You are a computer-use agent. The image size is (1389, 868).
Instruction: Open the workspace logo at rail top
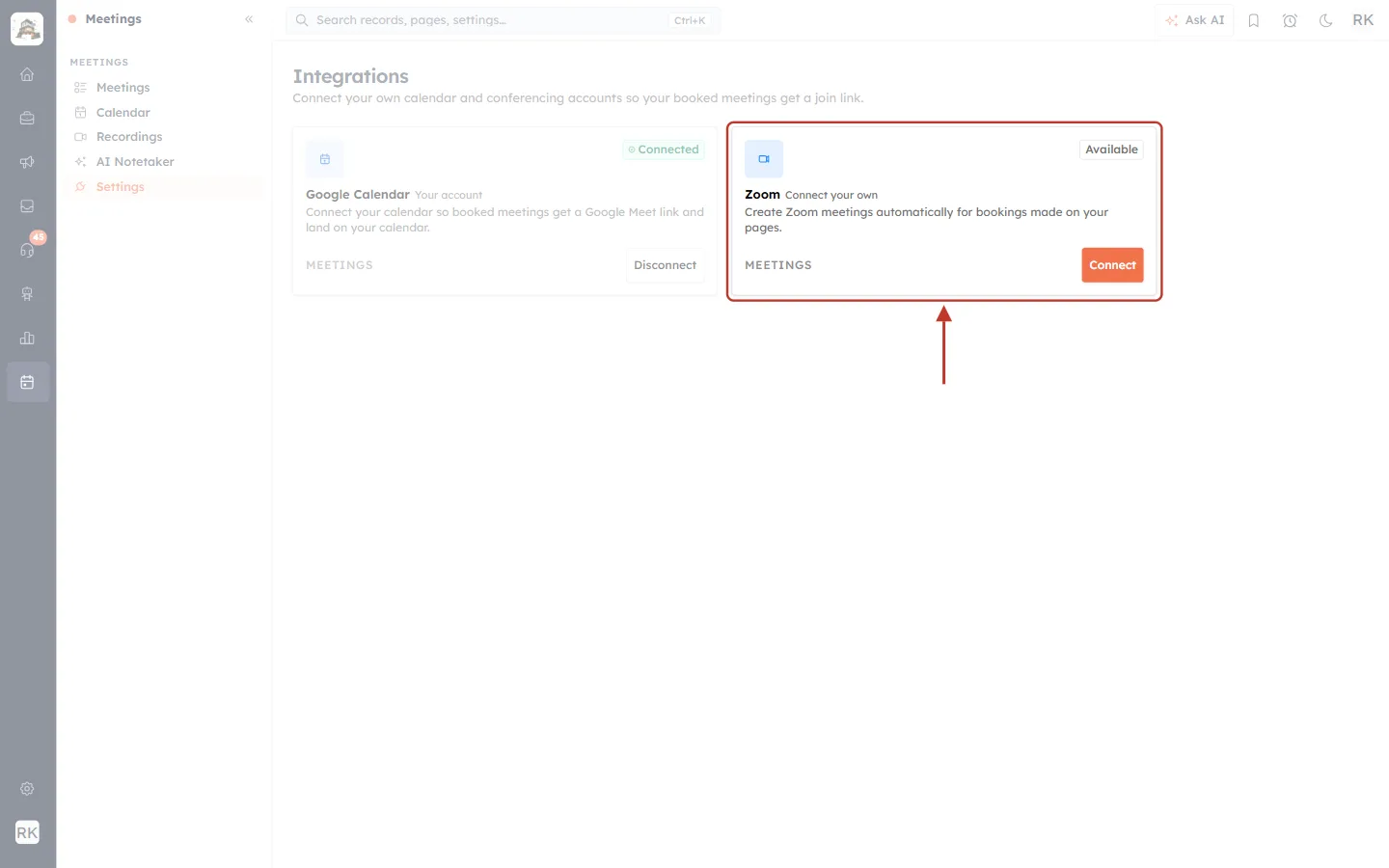point(27,29)
